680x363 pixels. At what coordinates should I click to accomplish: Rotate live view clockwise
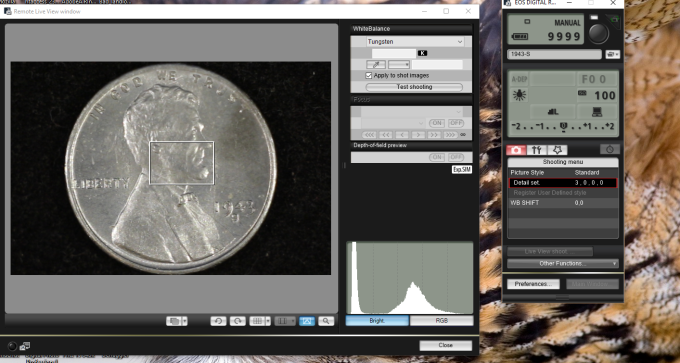(x=238, y=321)
